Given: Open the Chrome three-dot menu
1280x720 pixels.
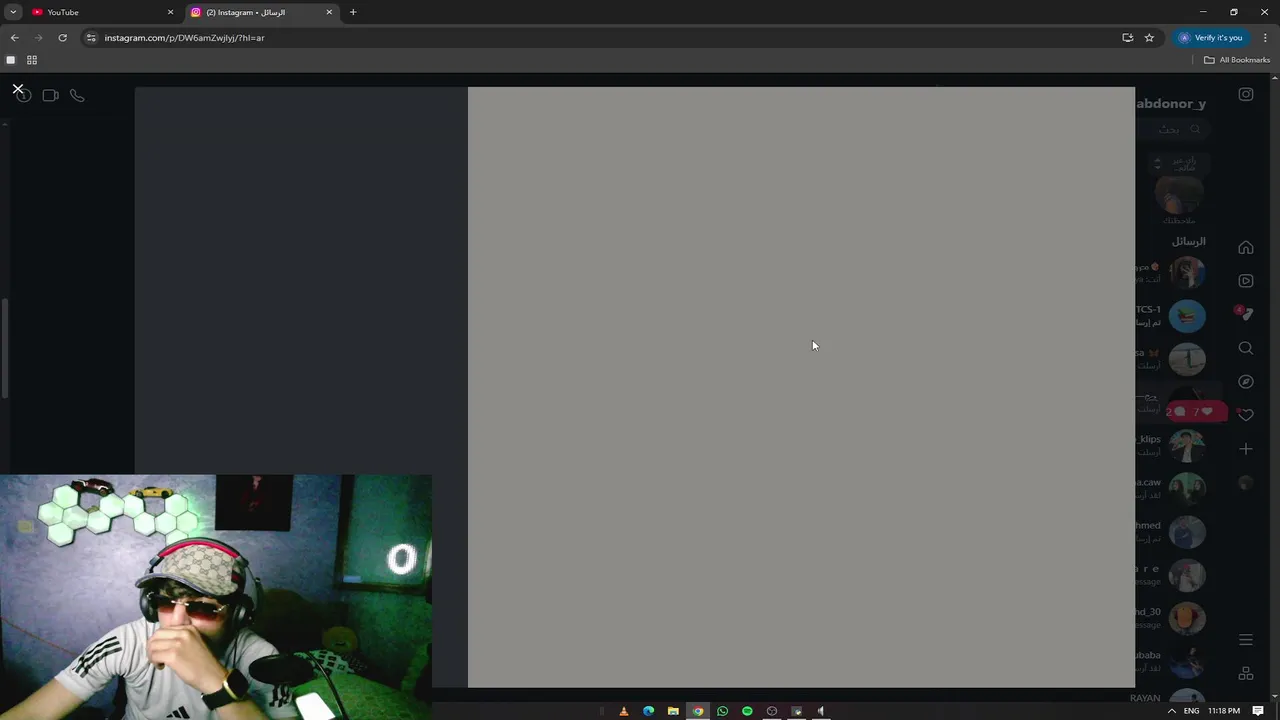Looking at the screenshot, I should pos(1265,38).
